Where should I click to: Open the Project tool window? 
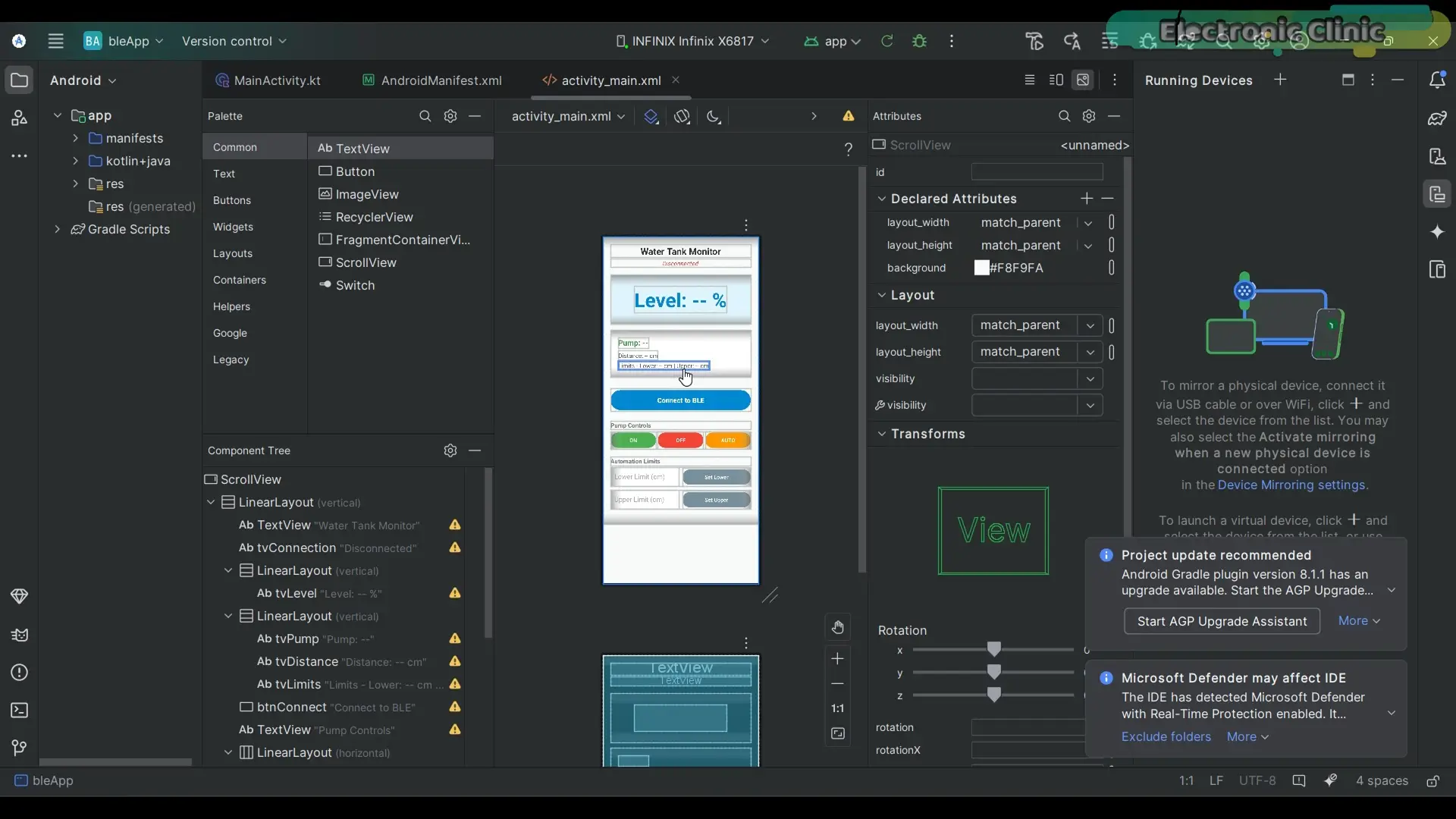[19, 80]
